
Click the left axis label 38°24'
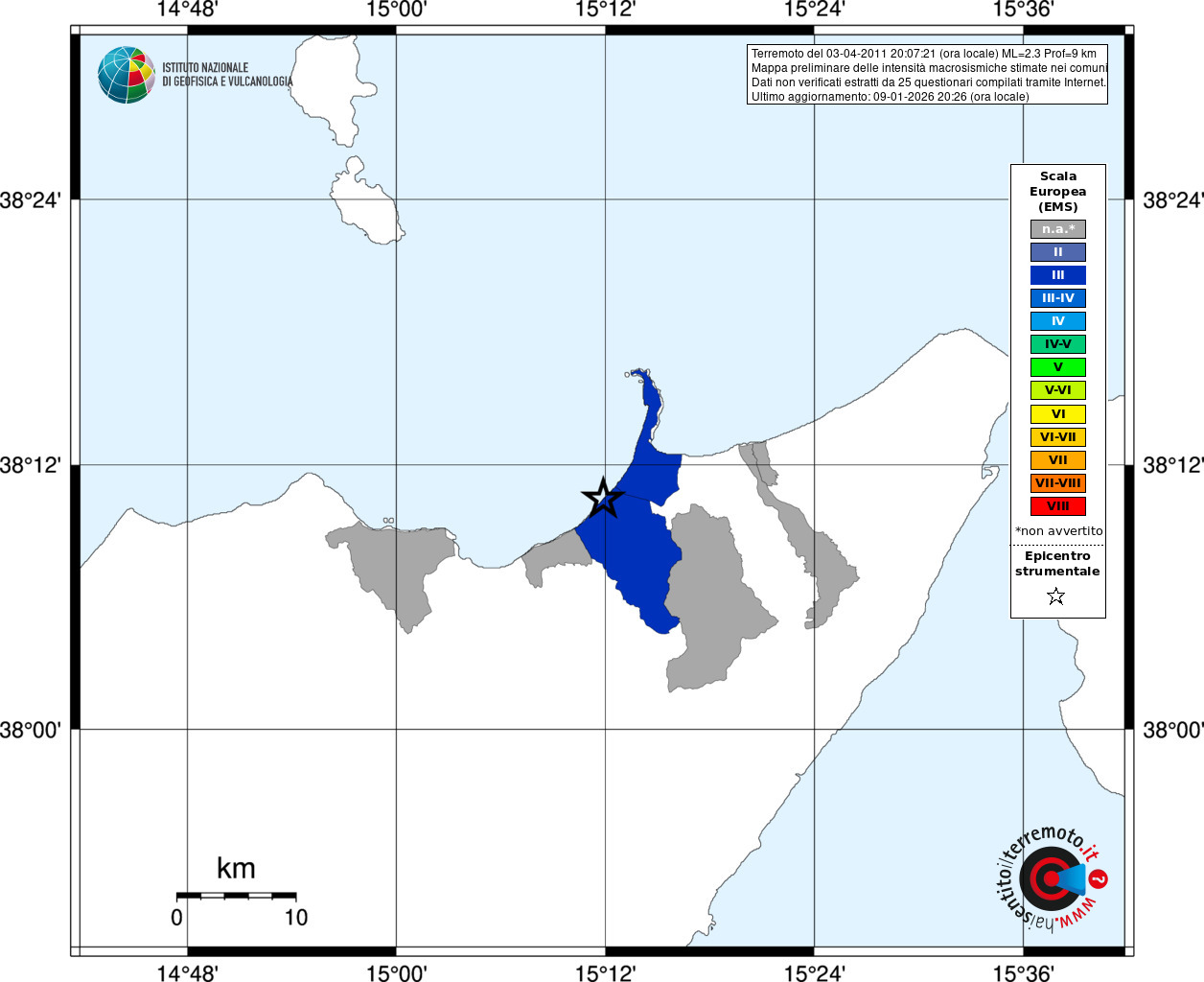pyautogui.click(x=31, y=200)
